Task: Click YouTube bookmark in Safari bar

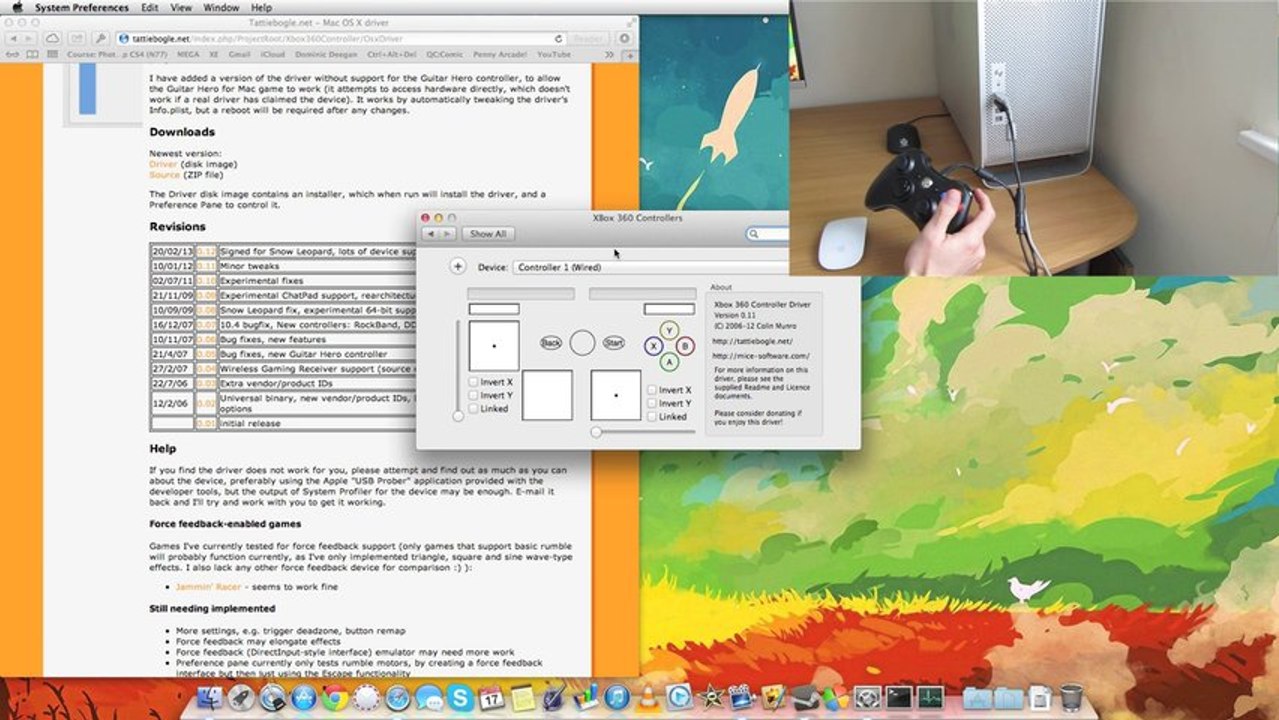Action: click(x=553, y=54)
